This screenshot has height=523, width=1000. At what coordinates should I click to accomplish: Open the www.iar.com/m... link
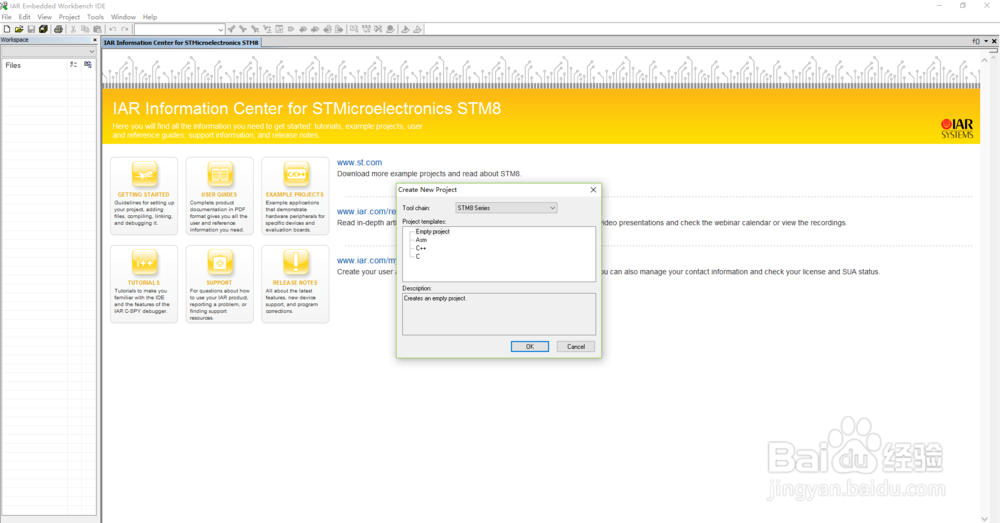point(367,260)
